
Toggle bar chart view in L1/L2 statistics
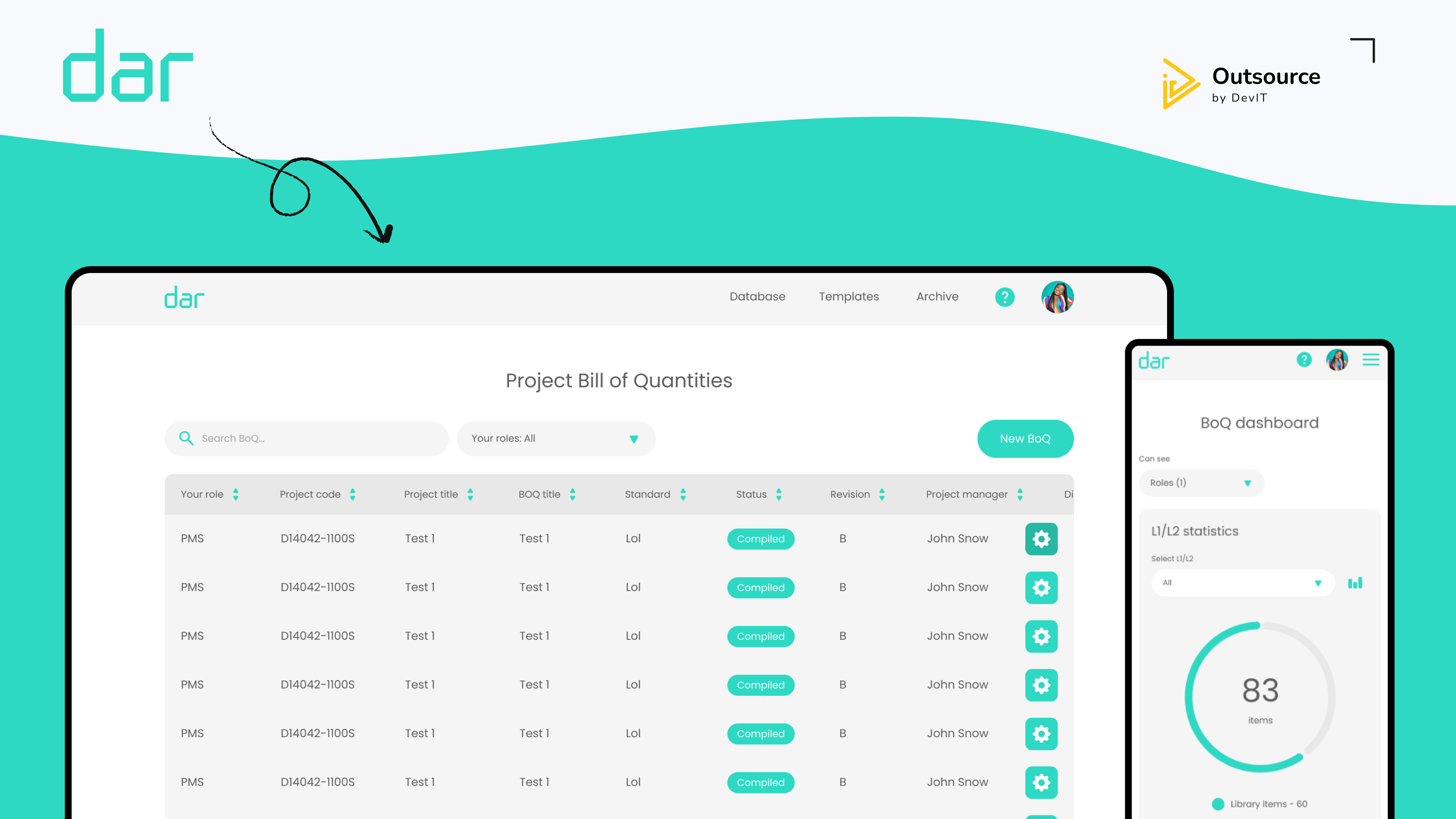coord(1355,583)
